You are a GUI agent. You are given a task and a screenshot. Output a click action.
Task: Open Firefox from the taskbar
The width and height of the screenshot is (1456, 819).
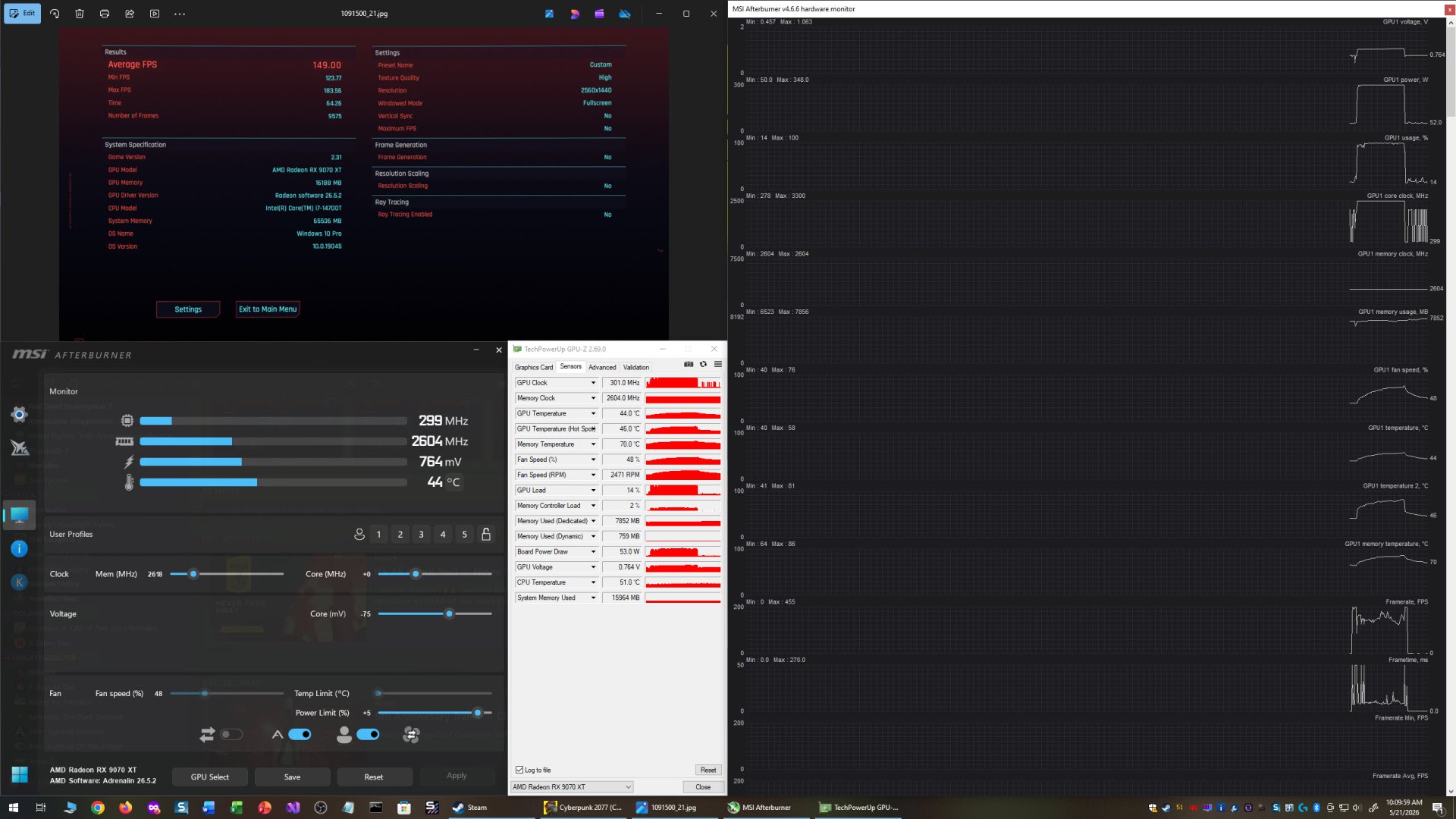pyautogui.click(x=126, y=808)
